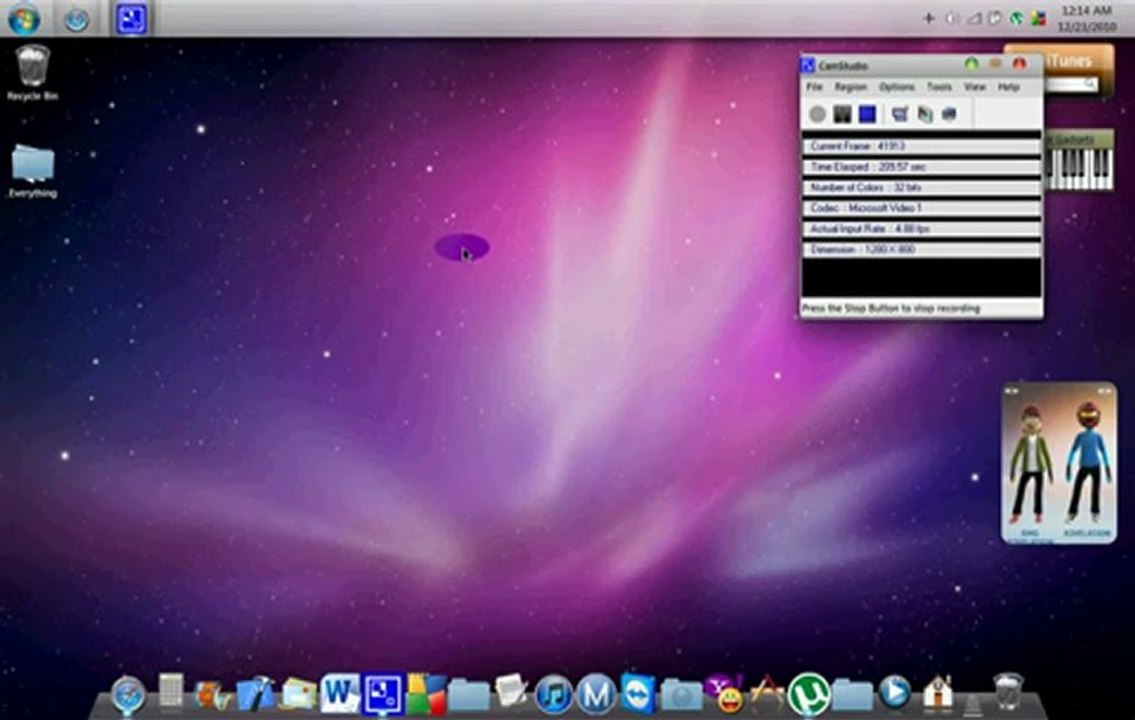
Task: Open the blue M icon in the dock
Action: pos(596,695)
